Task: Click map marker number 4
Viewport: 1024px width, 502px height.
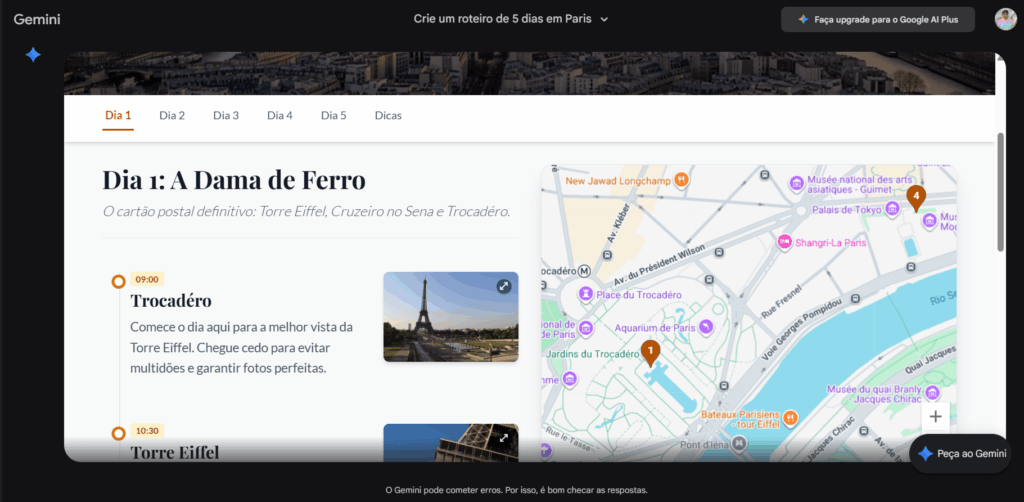Action: 916,198
